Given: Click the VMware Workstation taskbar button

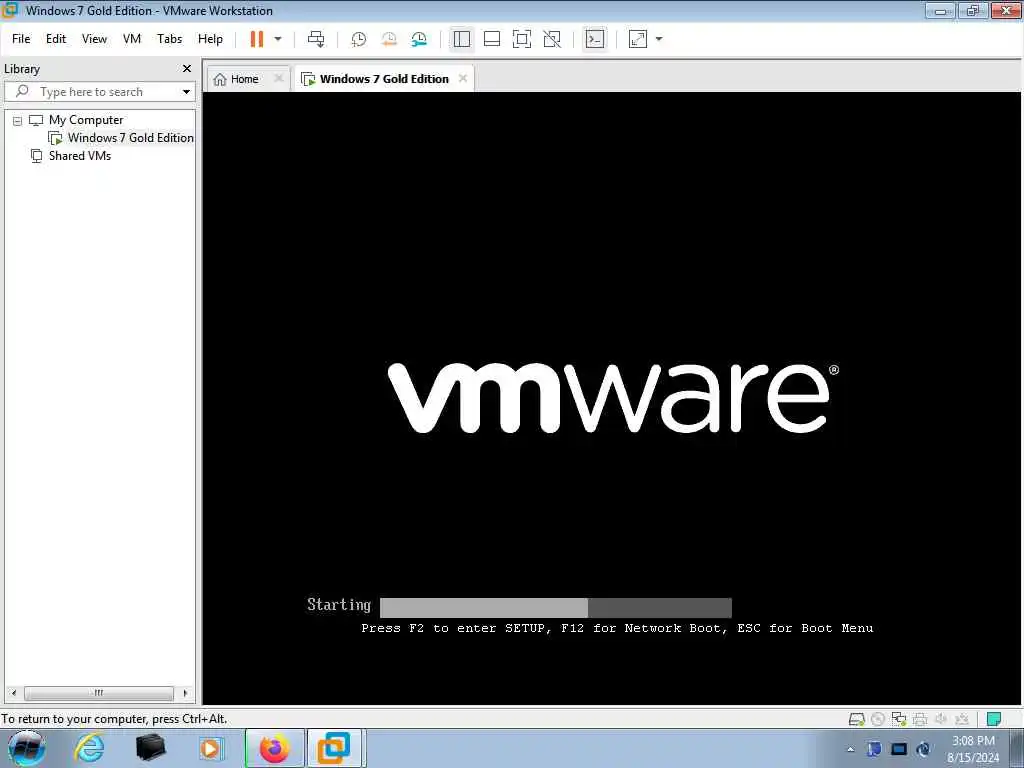Looking at the screenshot, I should (336, 748).
